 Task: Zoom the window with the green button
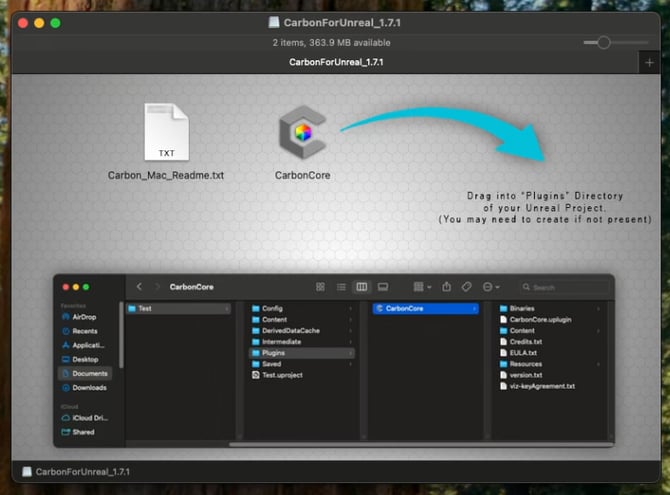pos(56,23)
